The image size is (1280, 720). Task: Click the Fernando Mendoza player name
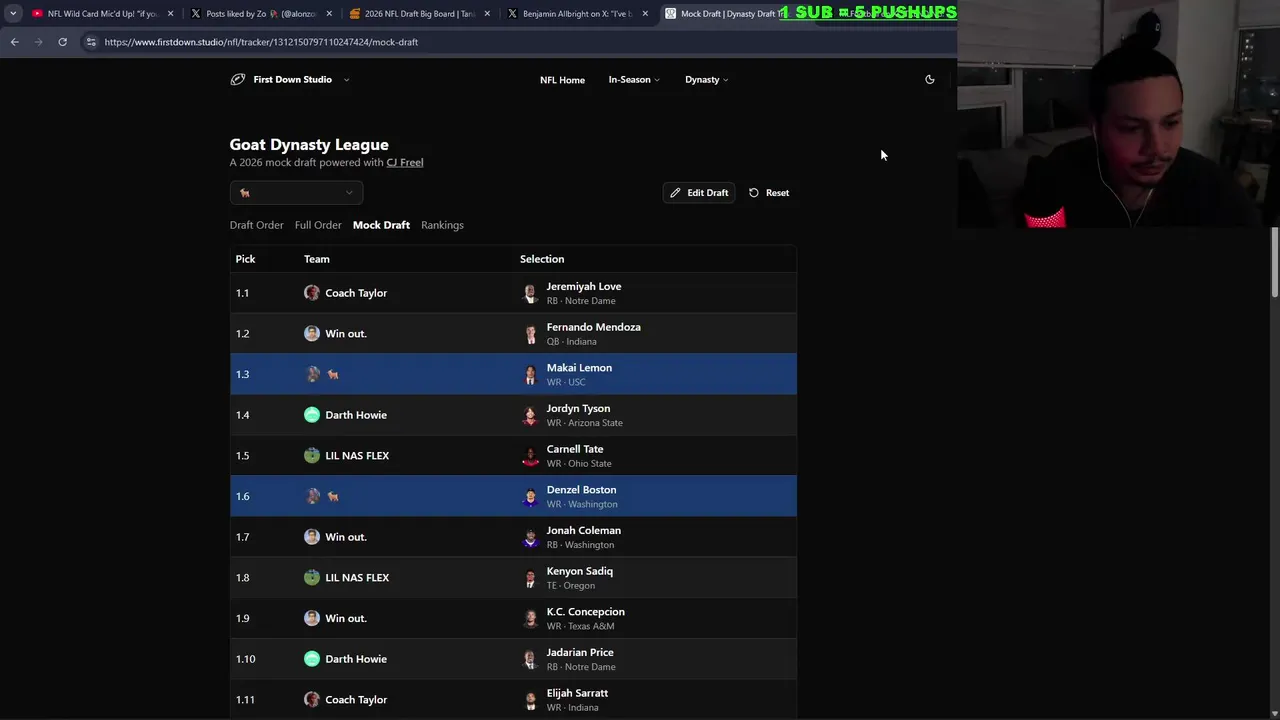[x=593, y=327]
